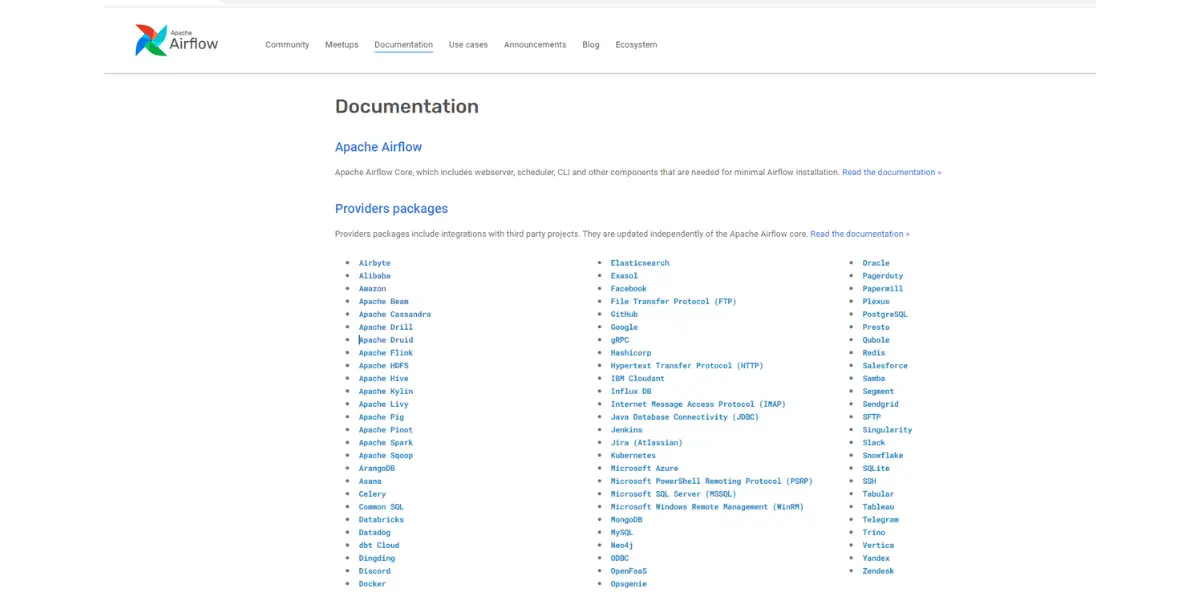Open Hypertext Transfer Protocol (HTTP) link
The image size is (1200, 600).
point(687,366)
